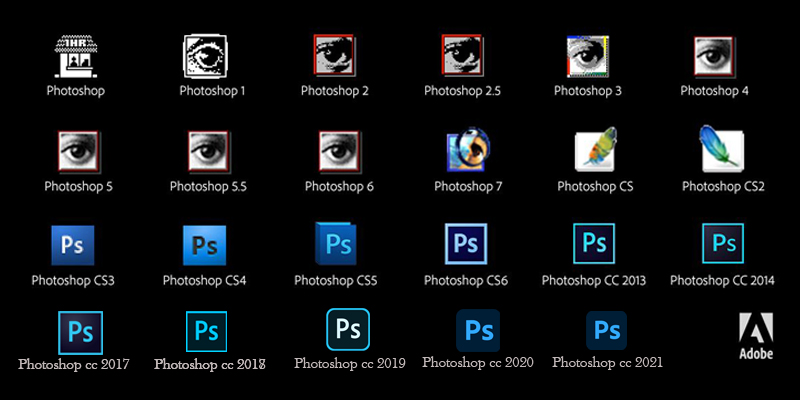Open the Photoshop cc 2017 icon

(x=81, y=333)
